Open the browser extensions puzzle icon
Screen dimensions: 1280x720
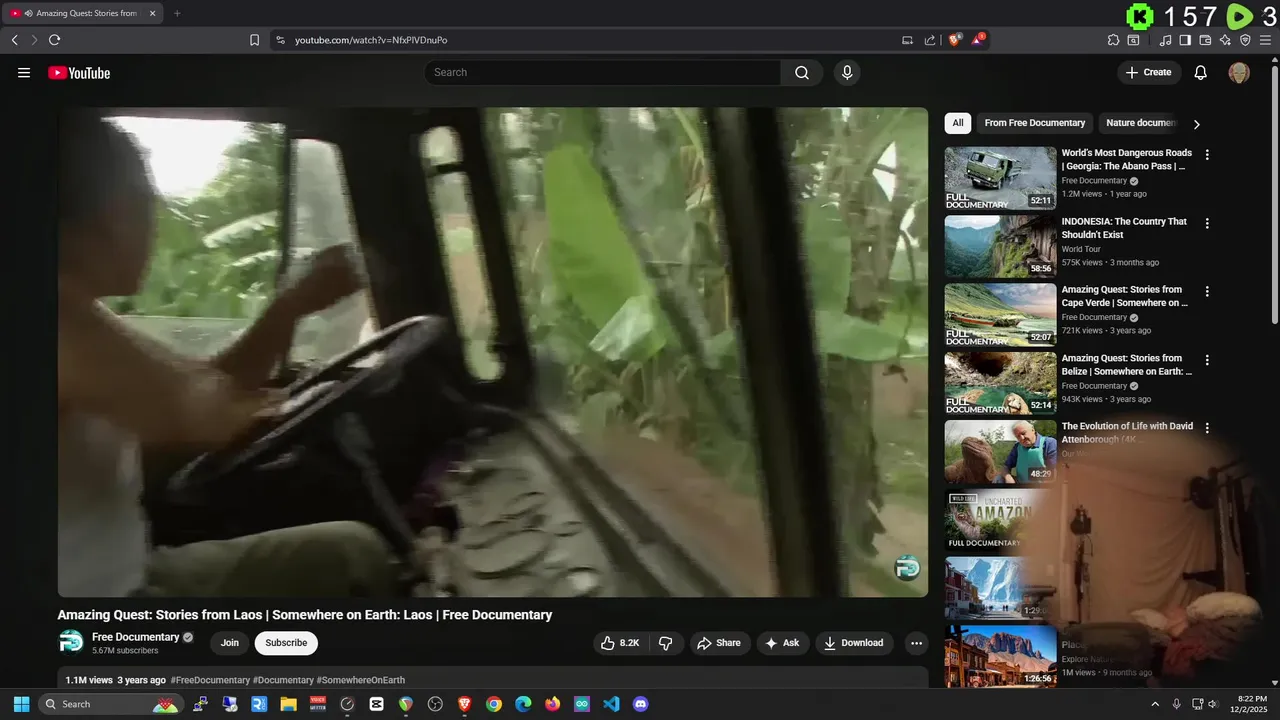pos(1113,40)
